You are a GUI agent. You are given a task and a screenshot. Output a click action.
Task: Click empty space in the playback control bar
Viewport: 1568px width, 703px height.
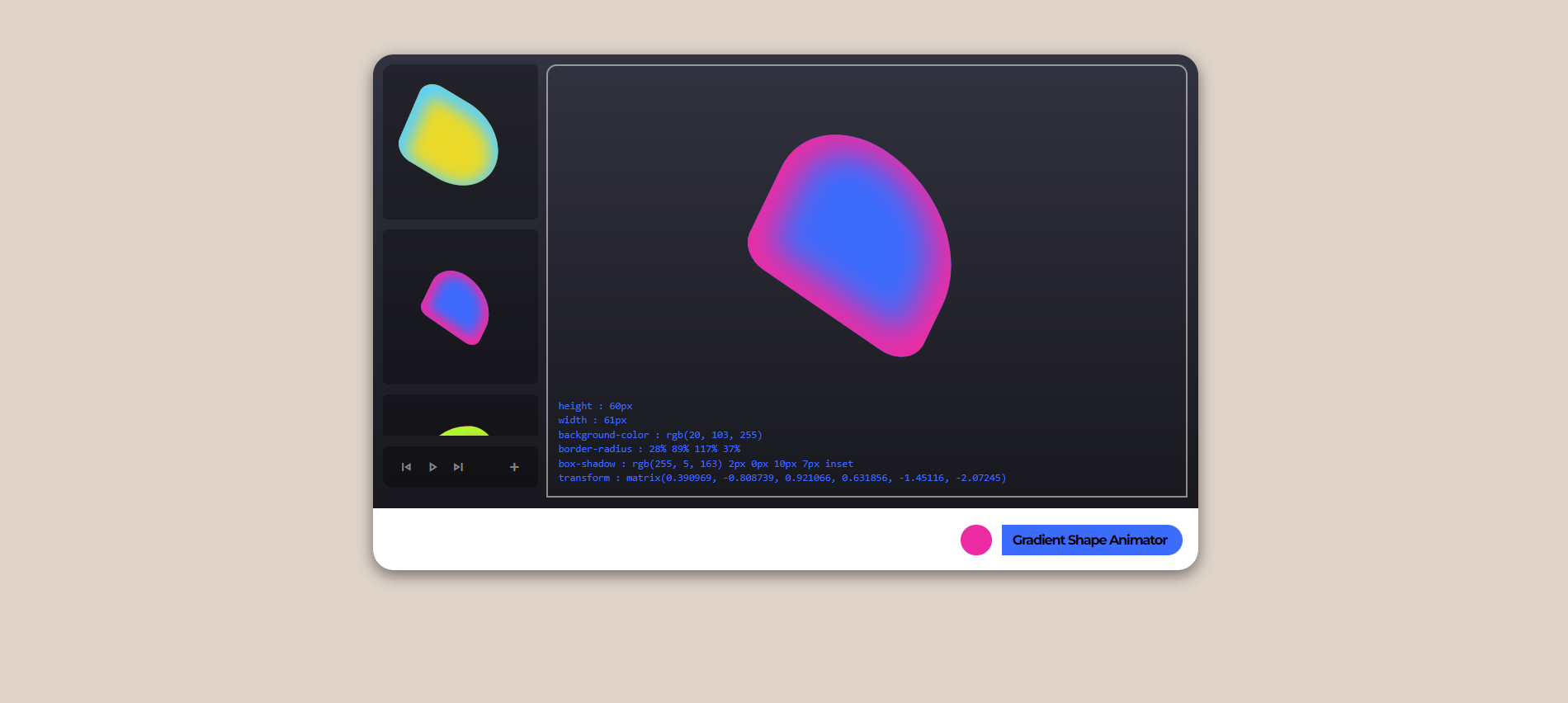485,467
